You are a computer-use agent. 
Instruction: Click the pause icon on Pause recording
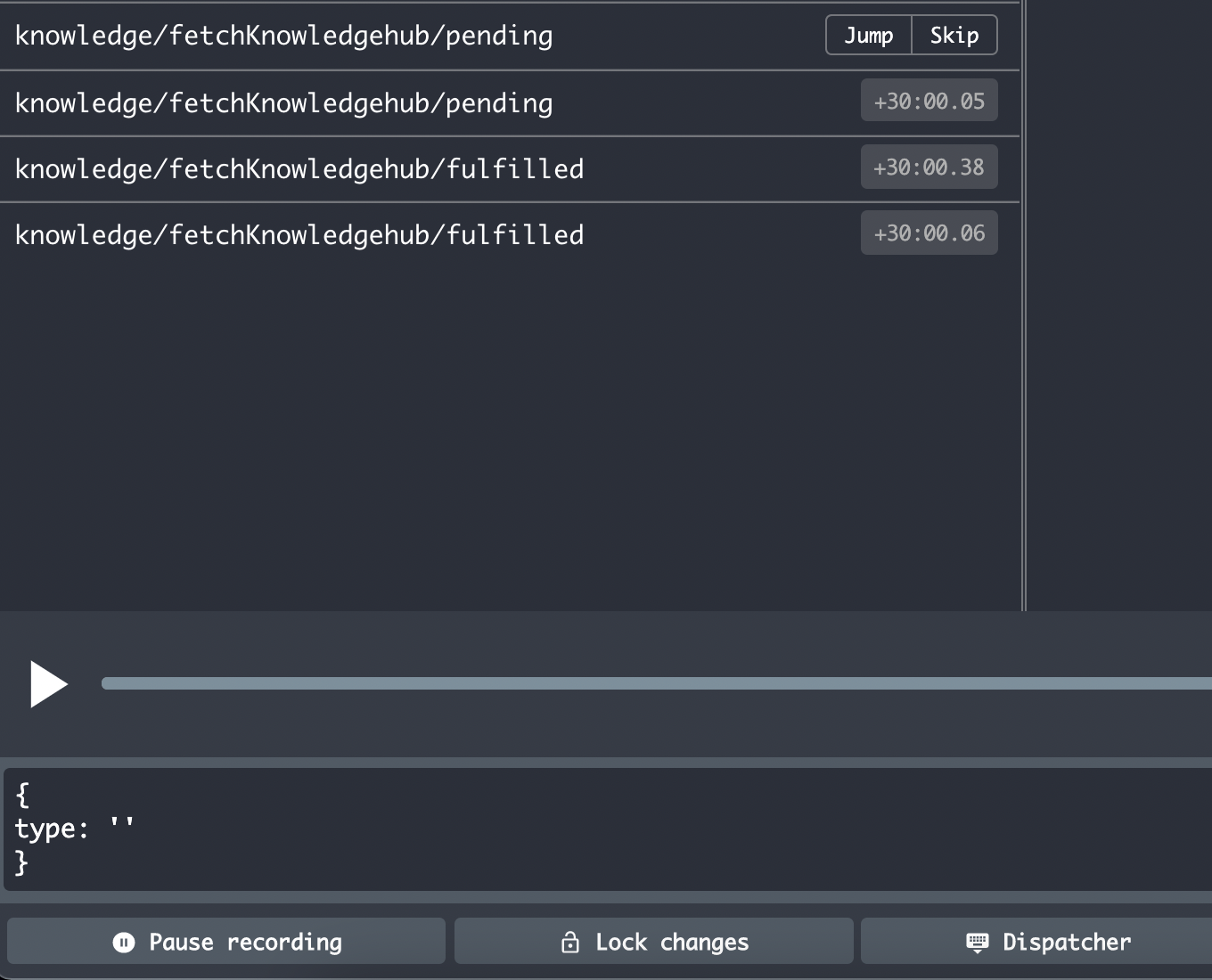(x=122, y=941)
